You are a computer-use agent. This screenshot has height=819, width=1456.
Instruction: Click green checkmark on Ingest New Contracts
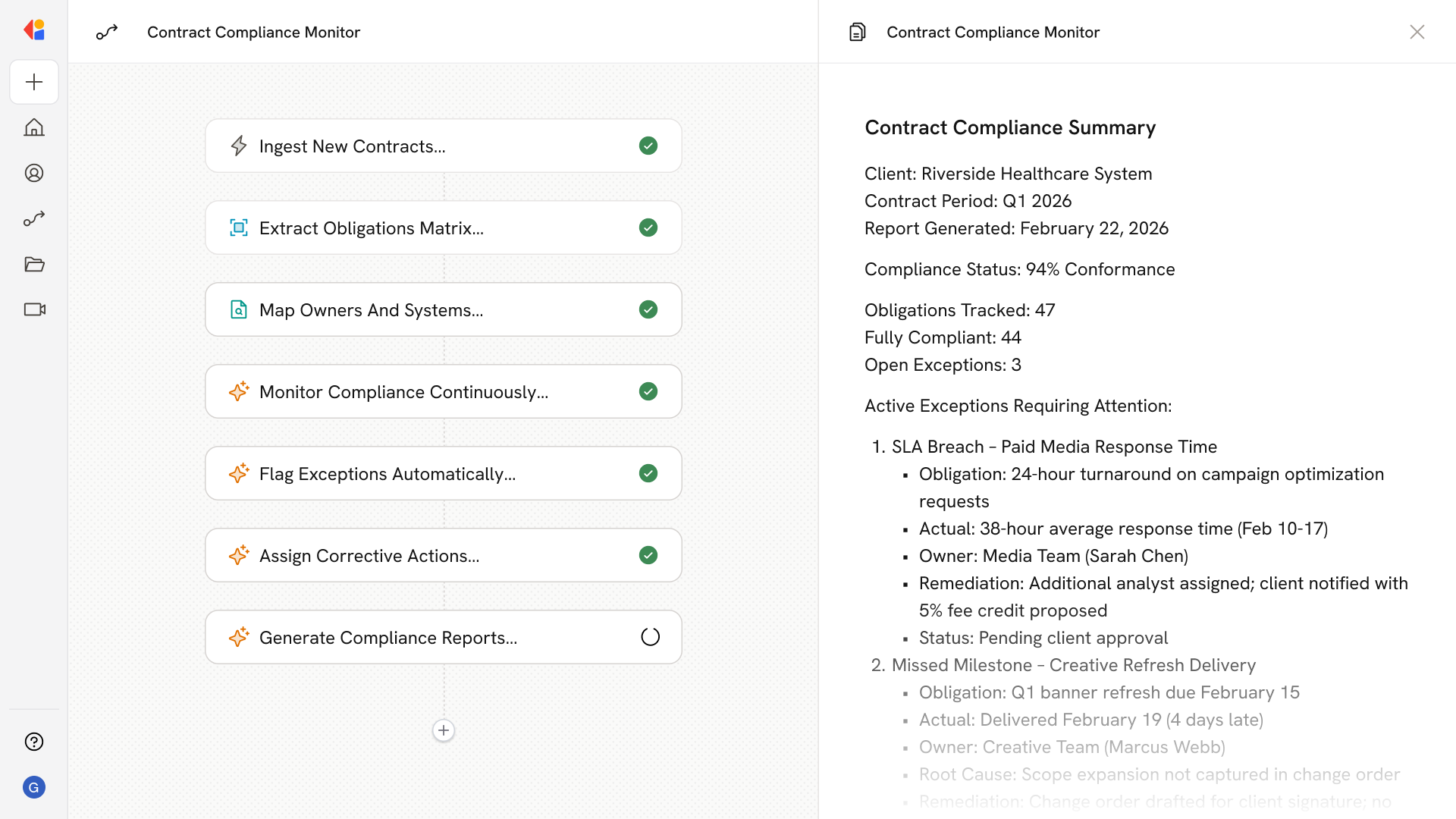648,146
